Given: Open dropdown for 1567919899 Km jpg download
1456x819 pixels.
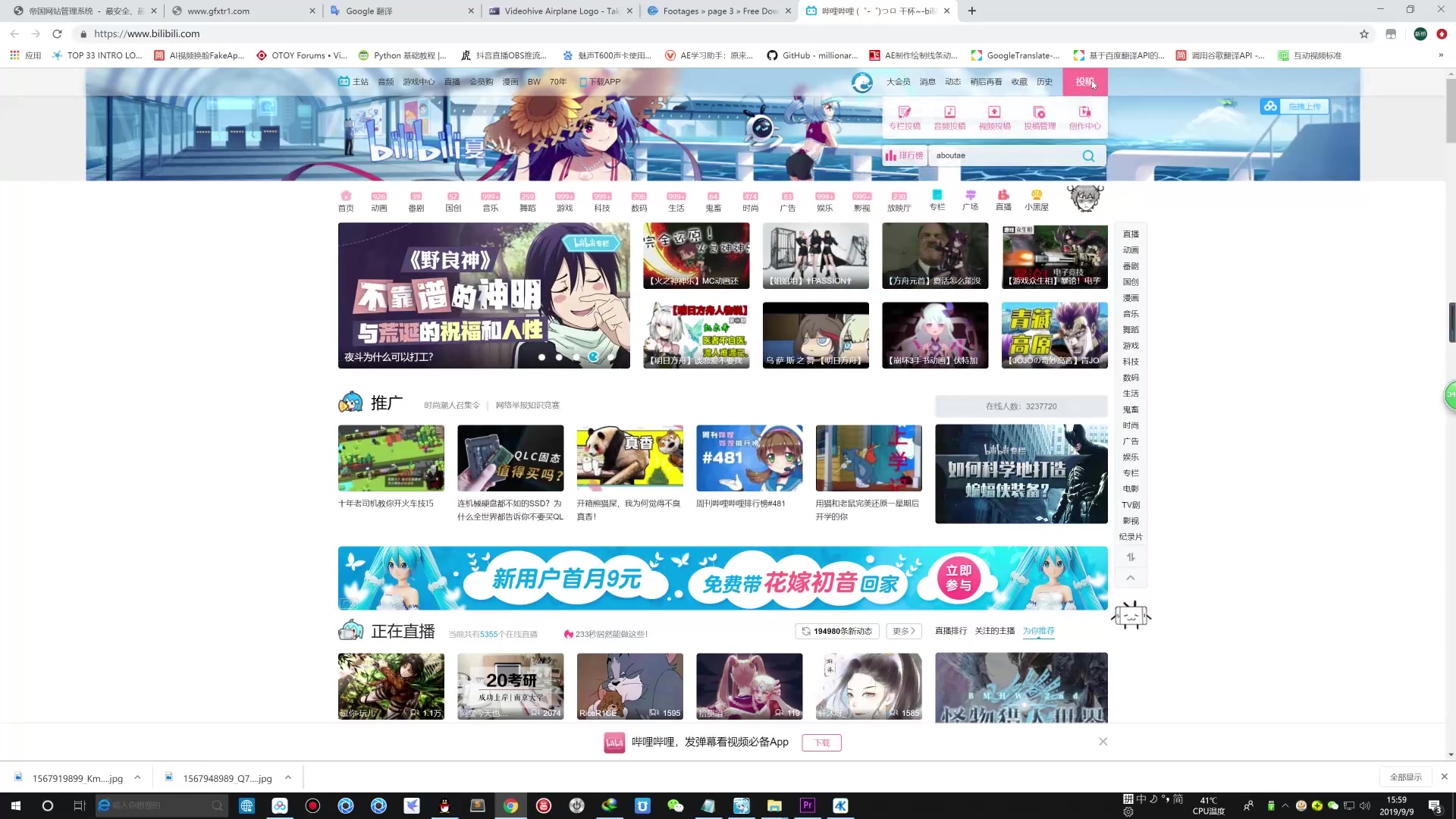Looking at the screenshot, I should pyautogui.click(x=137, y=777).
